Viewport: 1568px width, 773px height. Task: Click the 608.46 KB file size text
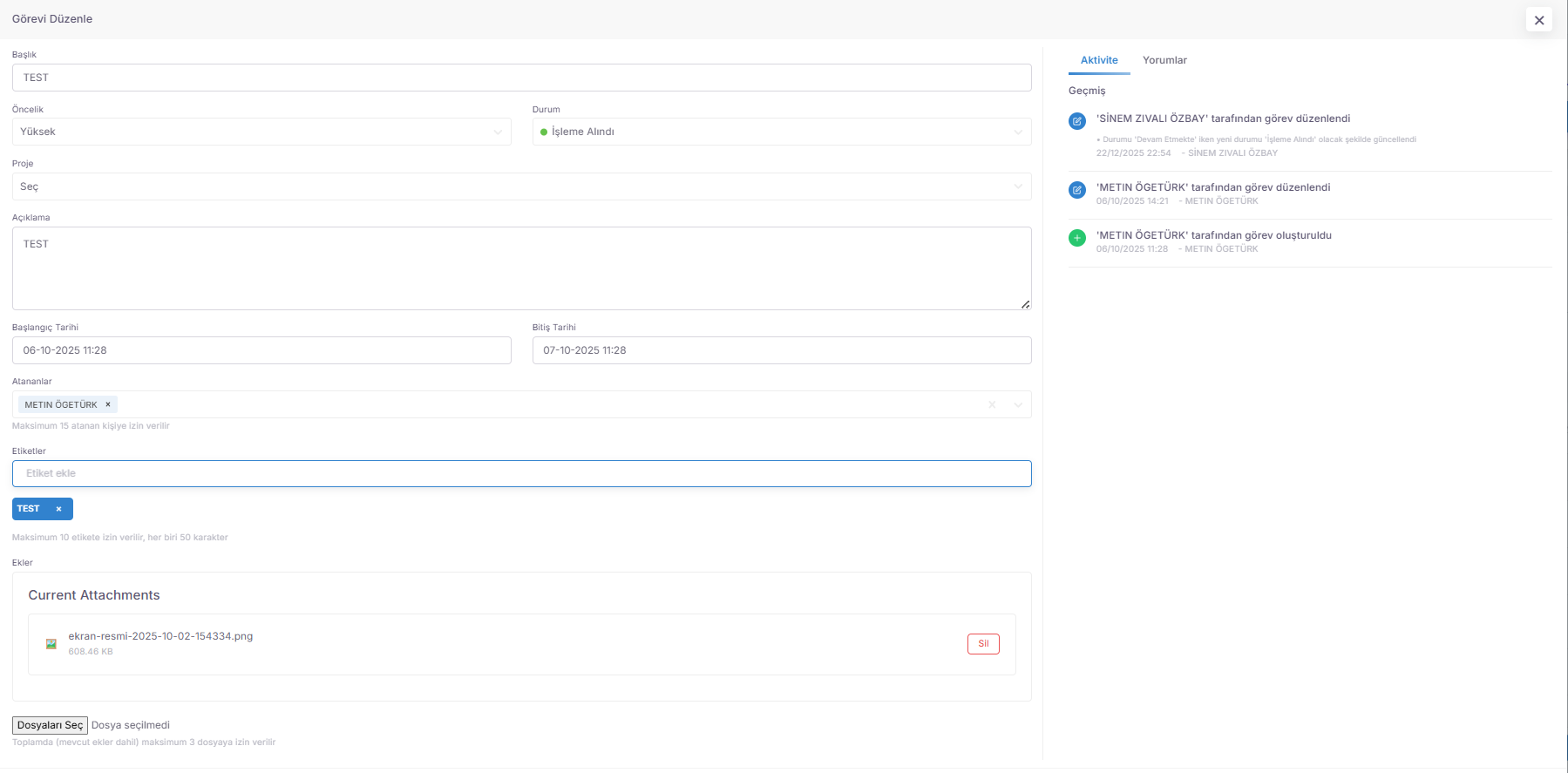click(91, 652)
